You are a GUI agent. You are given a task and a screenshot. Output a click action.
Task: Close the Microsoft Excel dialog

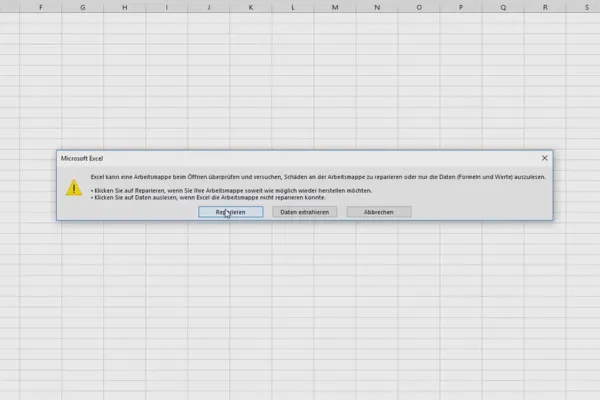coord(545,158)
